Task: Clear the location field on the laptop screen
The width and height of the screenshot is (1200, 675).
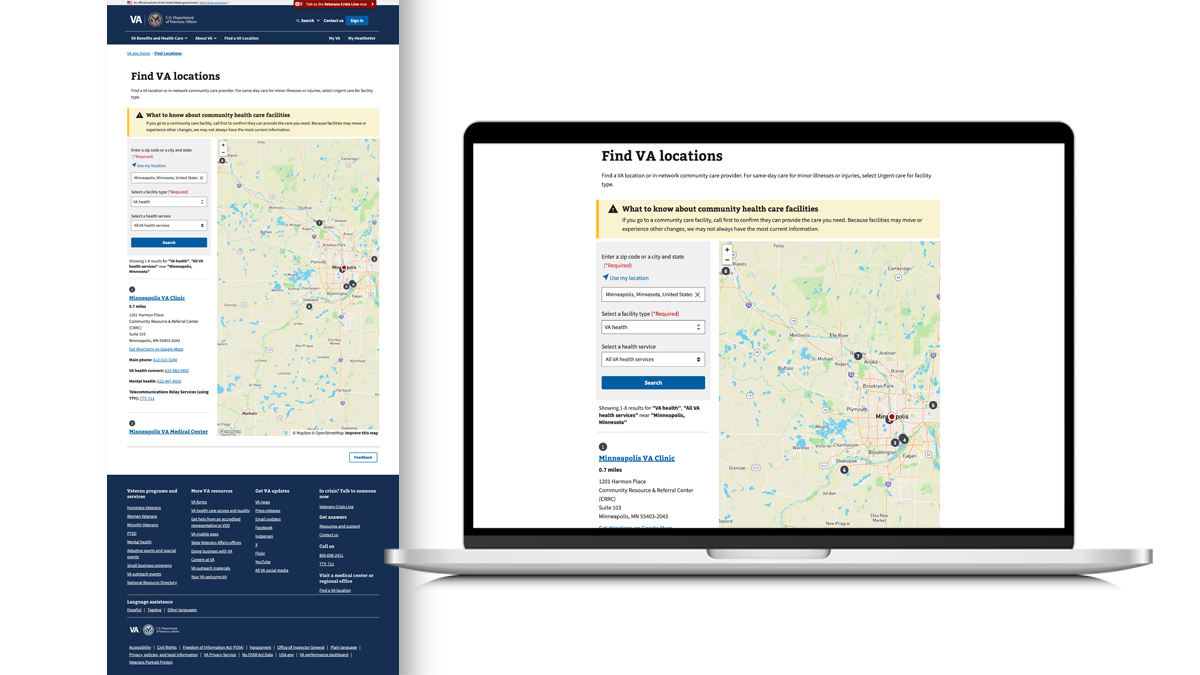Action: [697, 295]
